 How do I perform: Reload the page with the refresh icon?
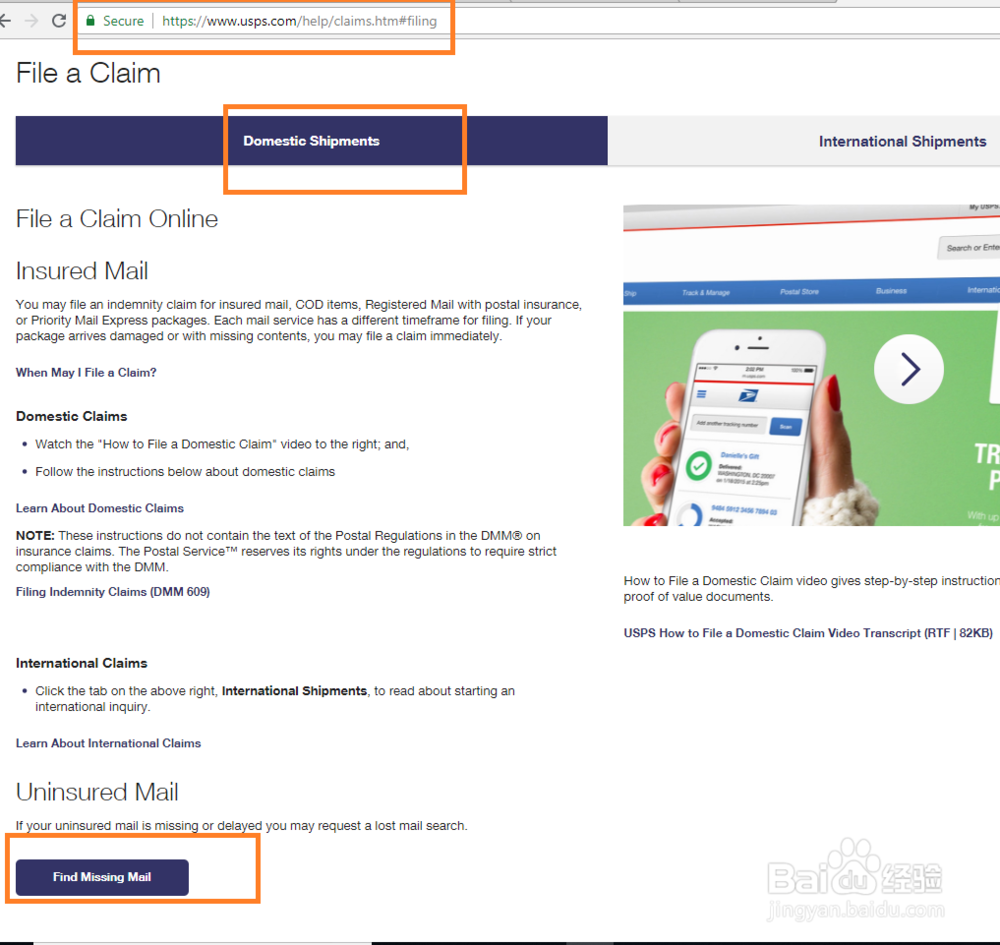[x=59, y=21]
